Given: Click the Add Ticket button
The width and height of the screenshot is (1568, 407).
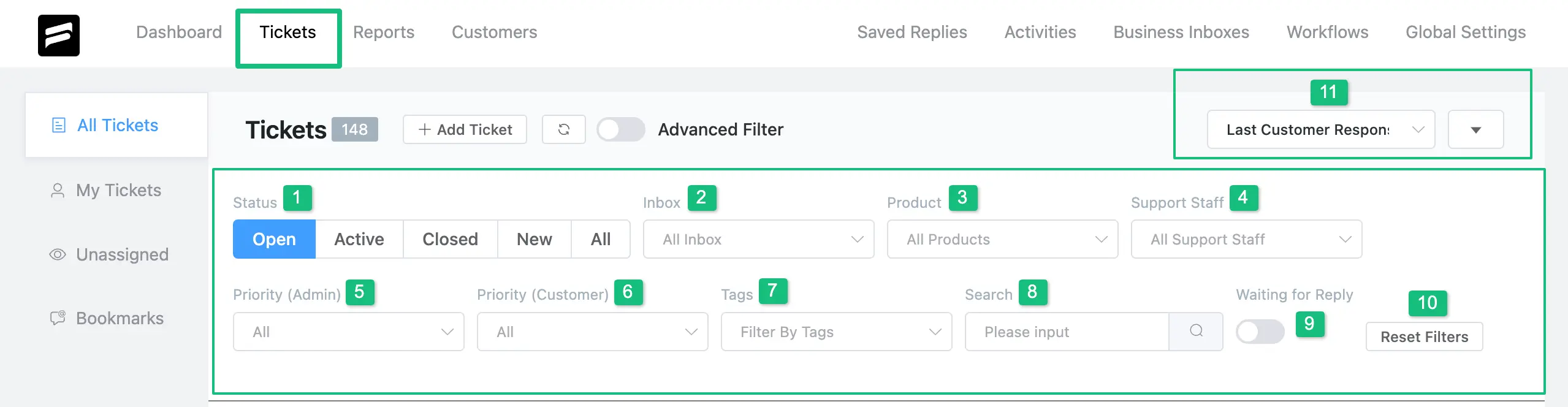Looking at the screenshot, I should (465, 129).
